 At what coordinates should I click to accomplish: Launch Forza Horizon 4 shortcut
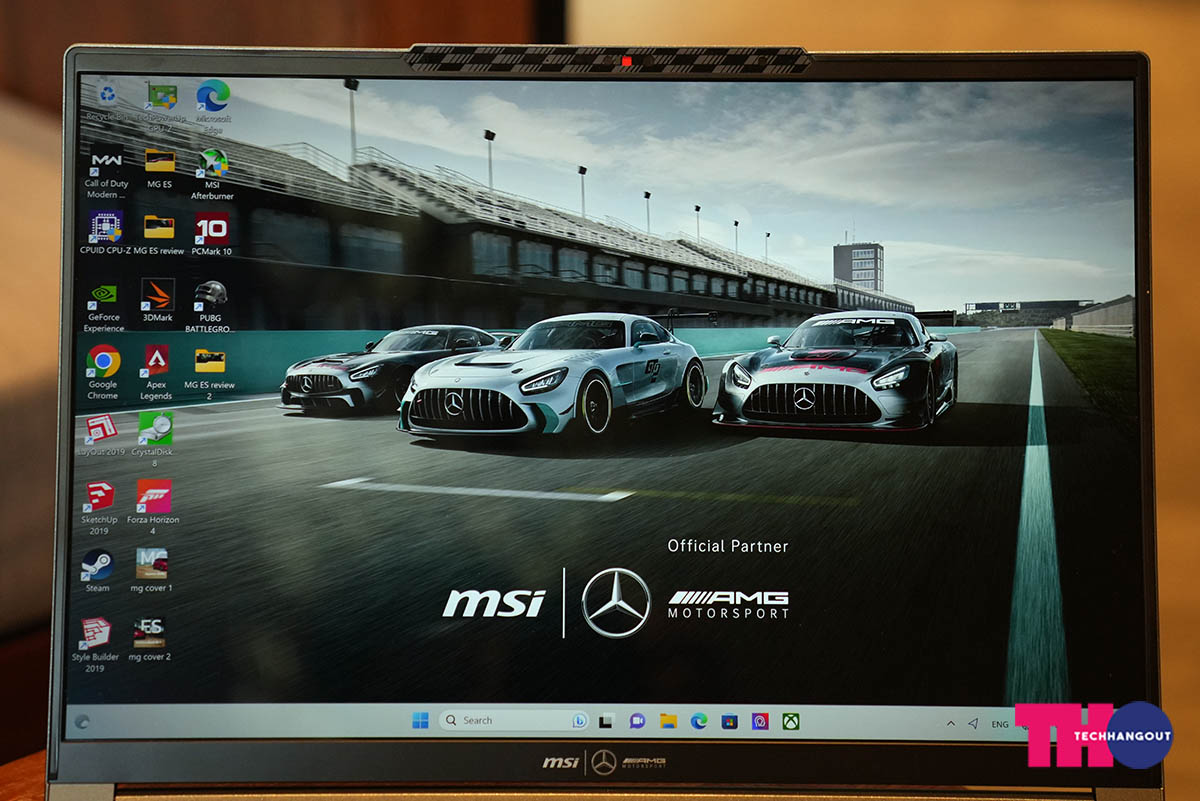pyautogui.click(x=153, y=508)
